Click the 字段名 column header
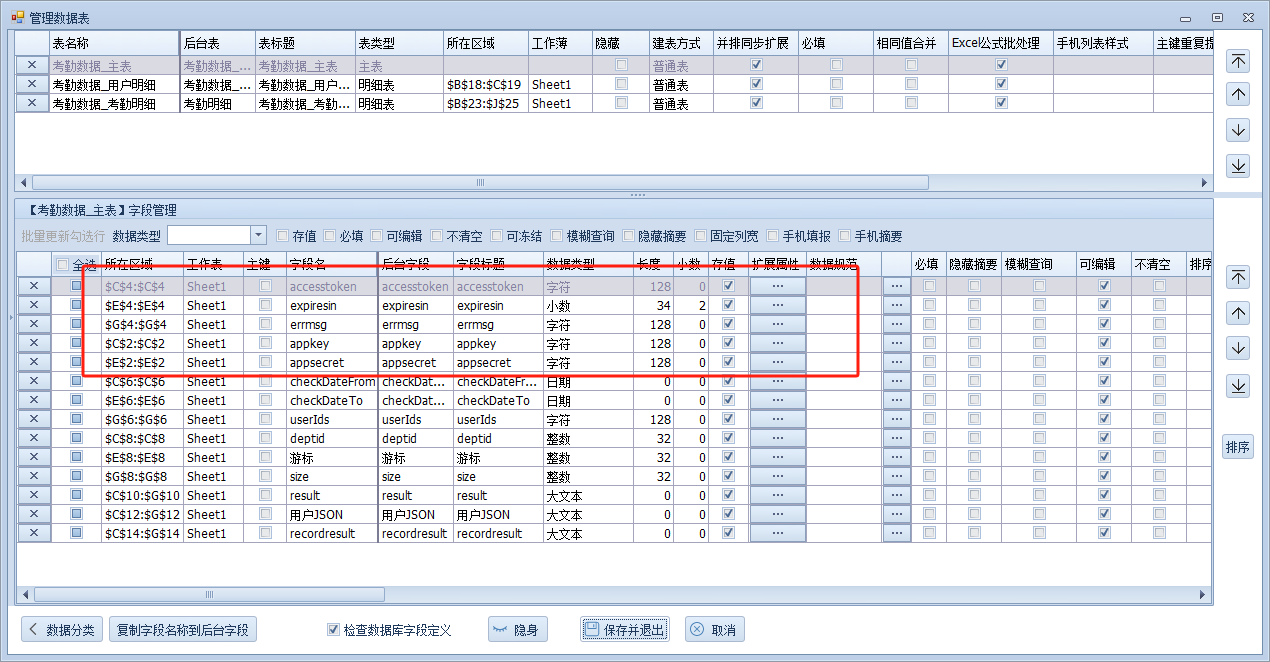The height and width of the screenshot is (662, 1270). point(330,264)
